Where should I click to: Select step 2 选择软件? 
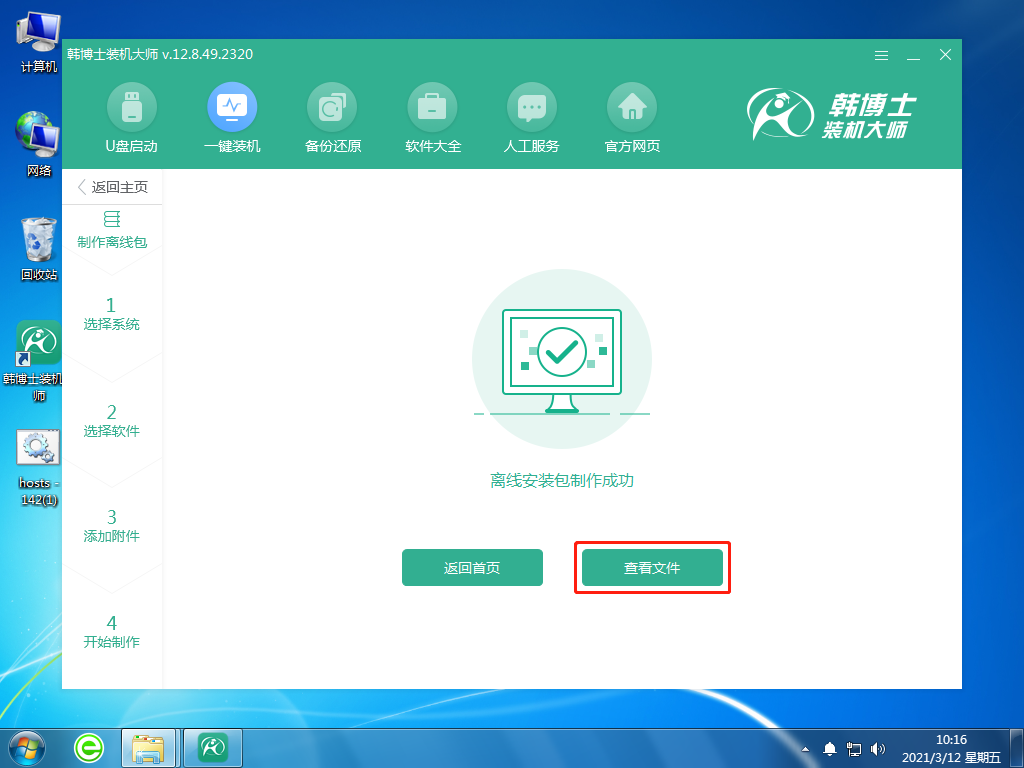pyautogui.click(x=112, y=421)
